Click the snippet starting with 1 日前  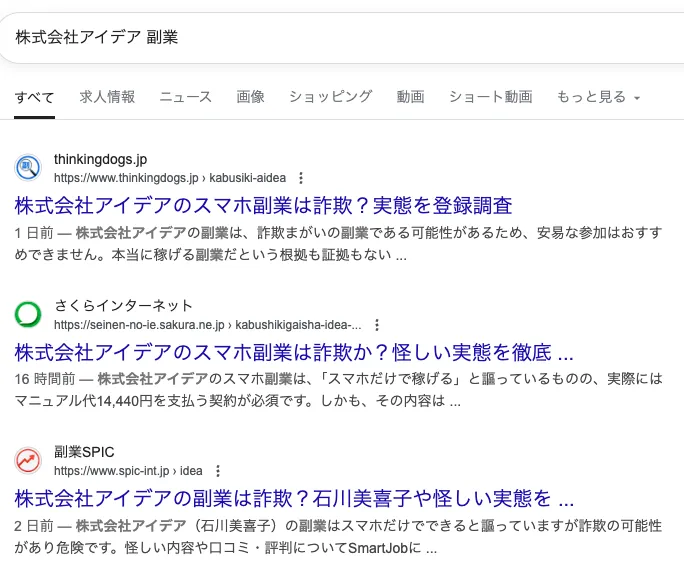pyautogui.click(x=338, y=243)
